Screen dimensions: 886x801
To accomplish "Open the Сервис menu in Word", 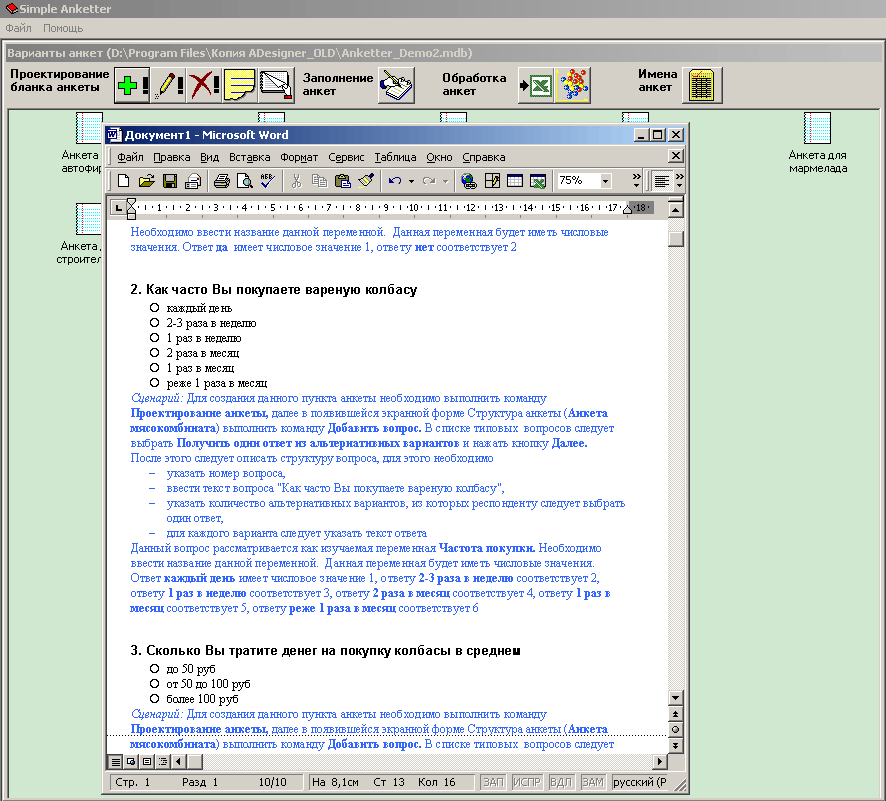I will click(x=346, y=157).
